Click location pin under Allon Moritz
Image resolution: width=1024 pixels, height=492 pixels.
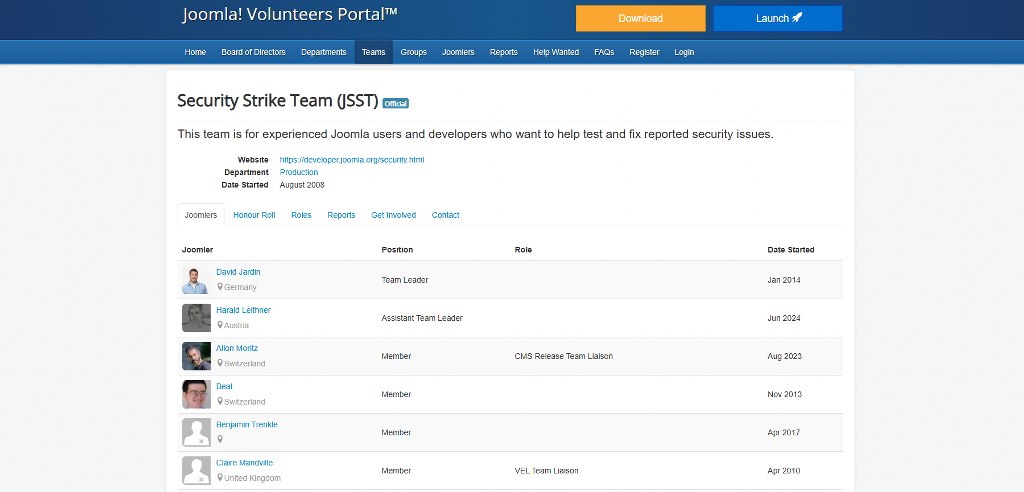coord(220,363)
